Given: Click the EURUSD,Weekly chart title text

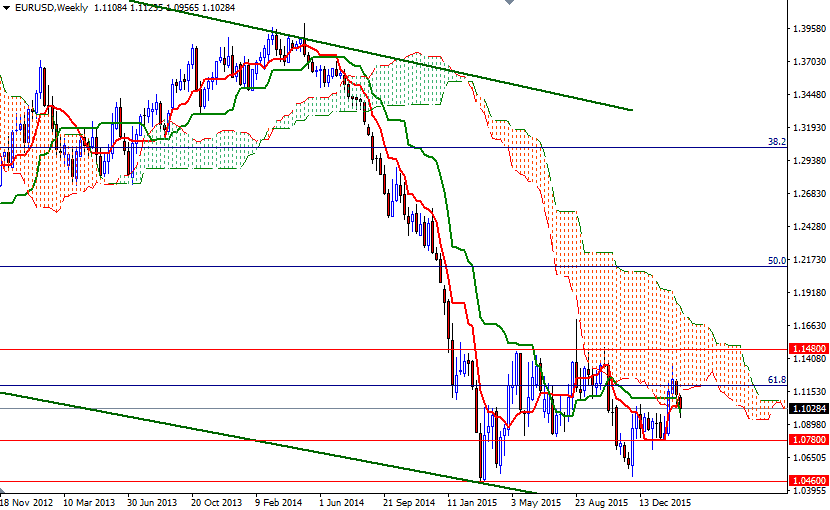Looking at the screenshot, I should pos(51,7).
